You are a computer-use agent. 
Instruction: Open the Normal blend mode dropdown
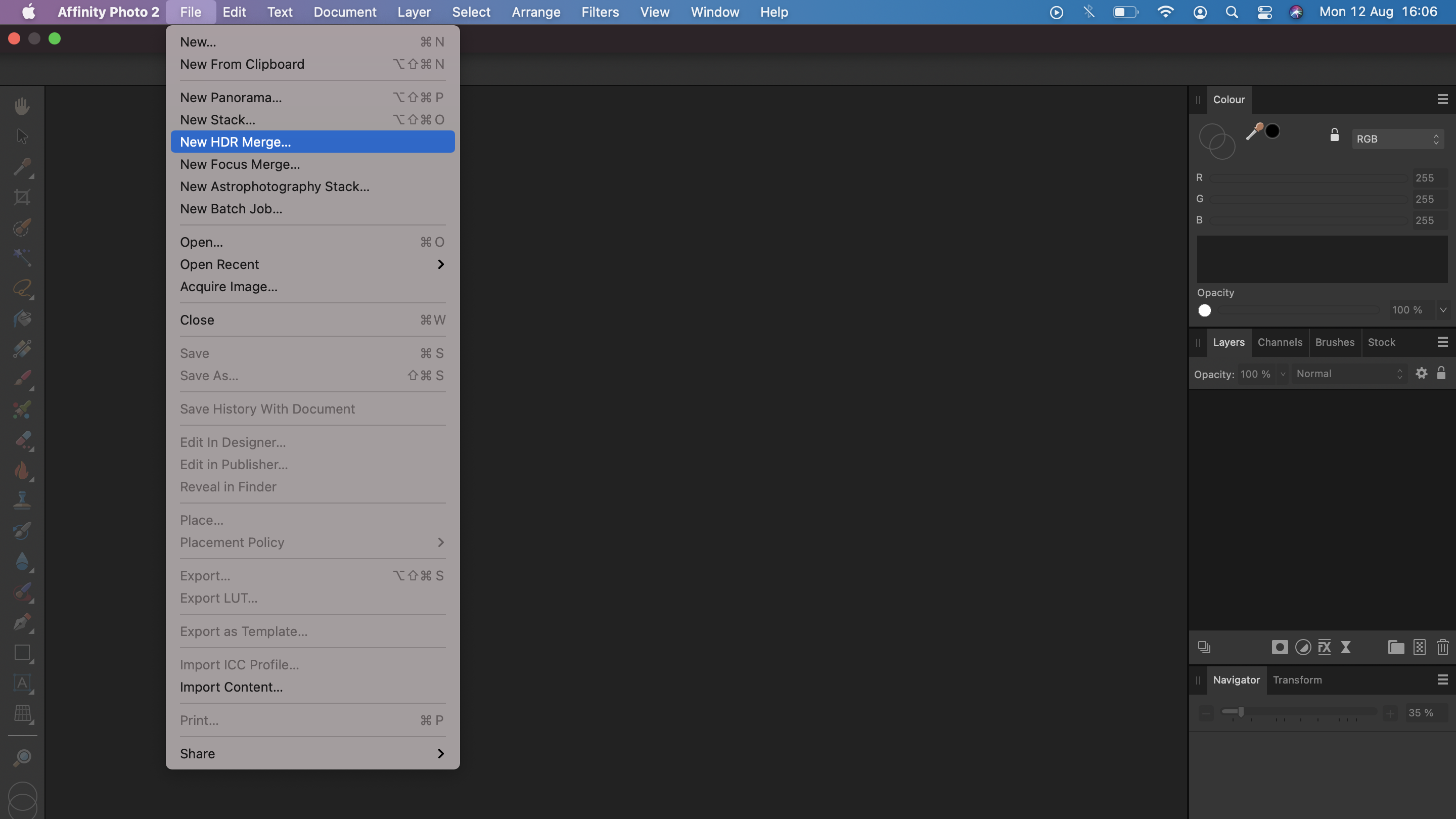pyautogui.click(x=1349, y=374)
